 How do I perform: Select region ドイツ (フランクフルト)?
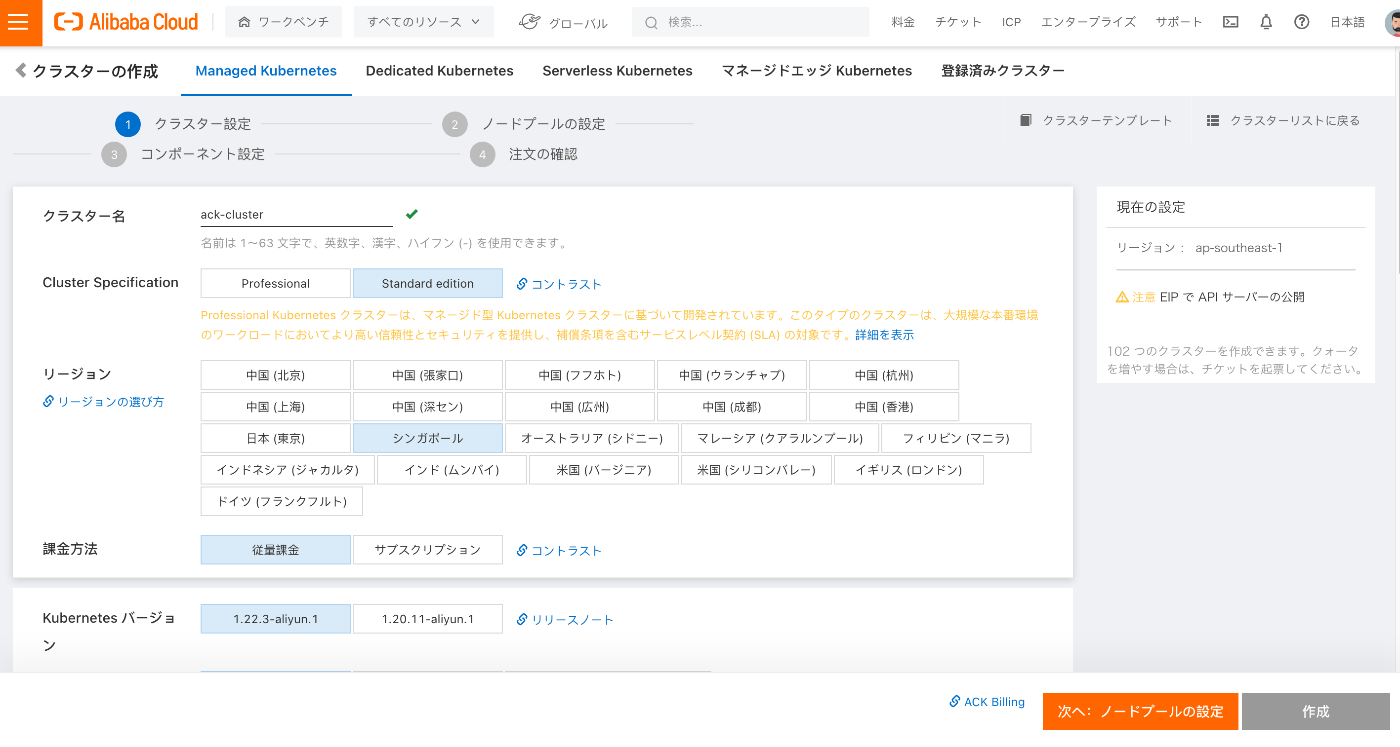tap(282, 501)
